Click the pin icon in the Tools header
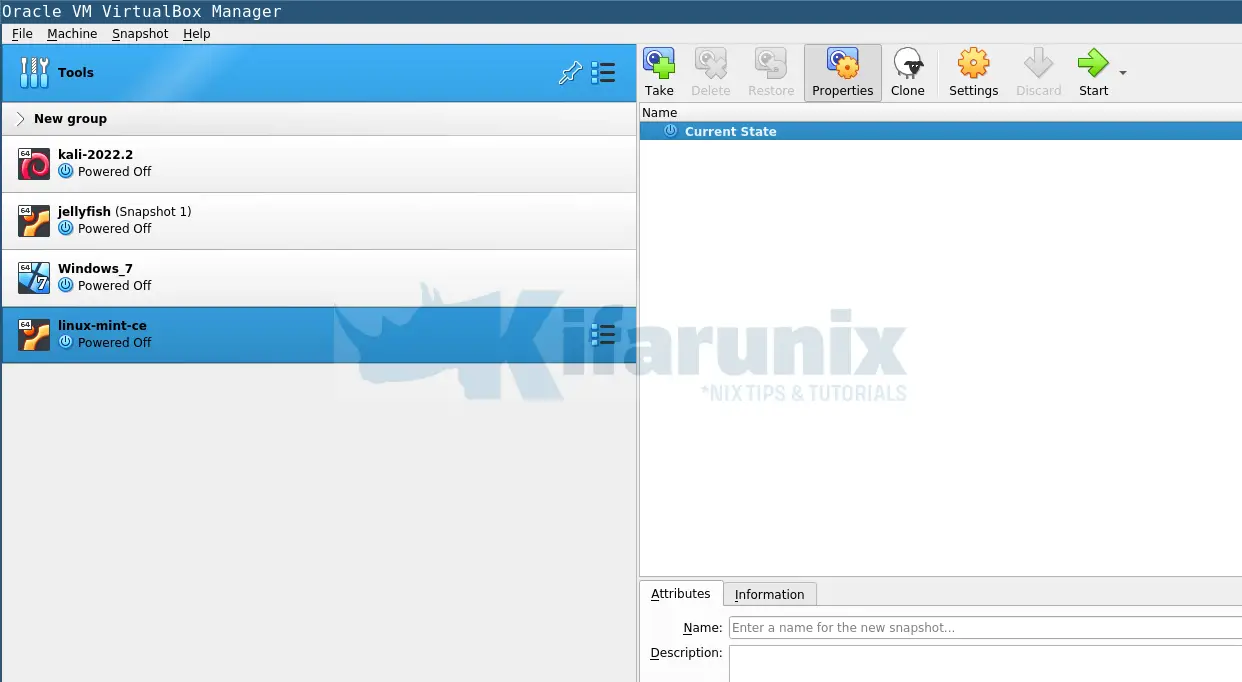1242x682 pixels. [x=571, y=73]
